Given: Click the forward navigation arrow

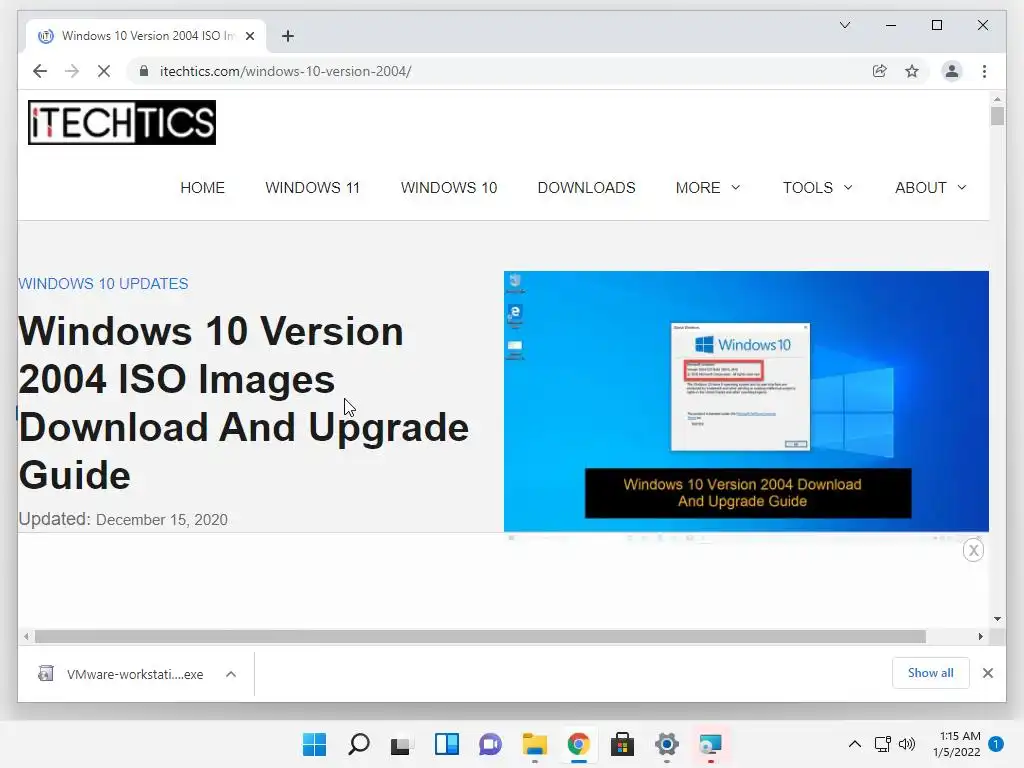Looking at the screenshot, I should [x=72, y=71].
